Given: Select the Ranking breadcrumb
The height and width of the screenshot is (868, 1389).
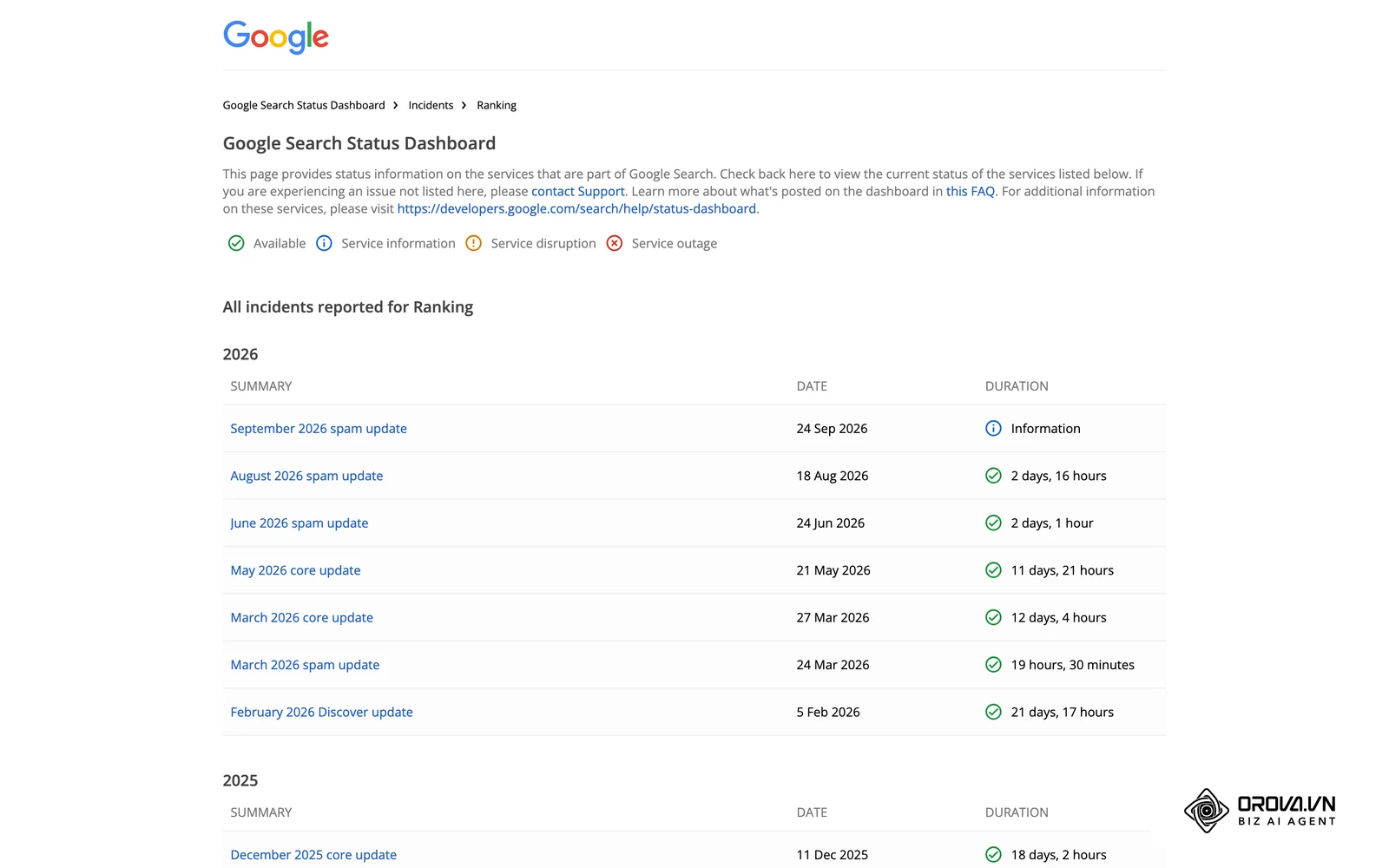Looking at the screenshot, I should point(497,105).
